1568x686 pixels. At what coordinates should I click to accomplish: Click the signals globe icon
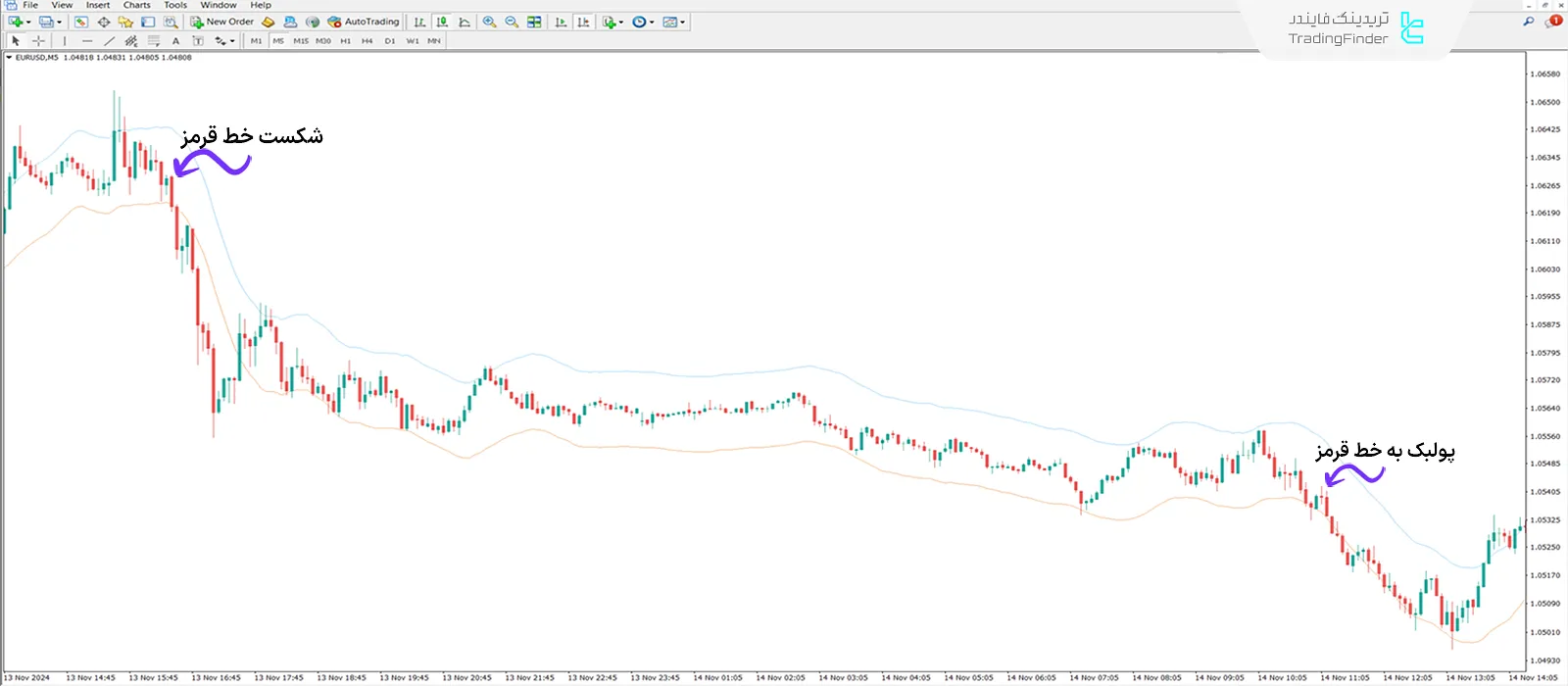[313, 22]
